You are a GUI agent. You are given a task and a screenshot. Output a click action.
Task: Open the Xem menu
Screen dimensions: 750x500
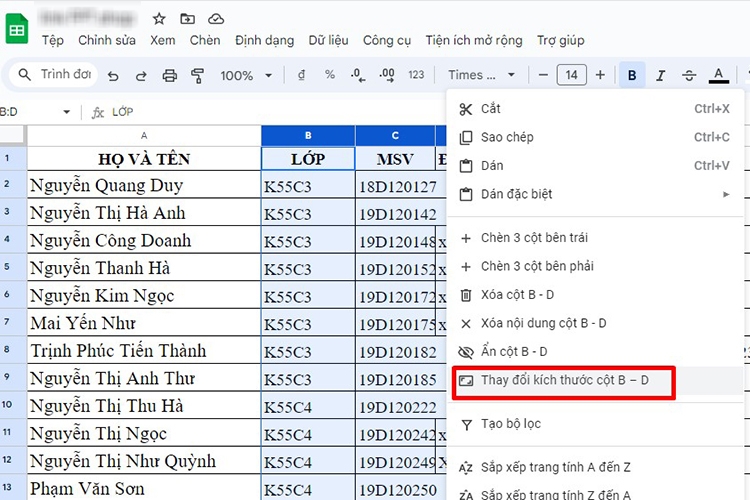[x=163, y=40]
